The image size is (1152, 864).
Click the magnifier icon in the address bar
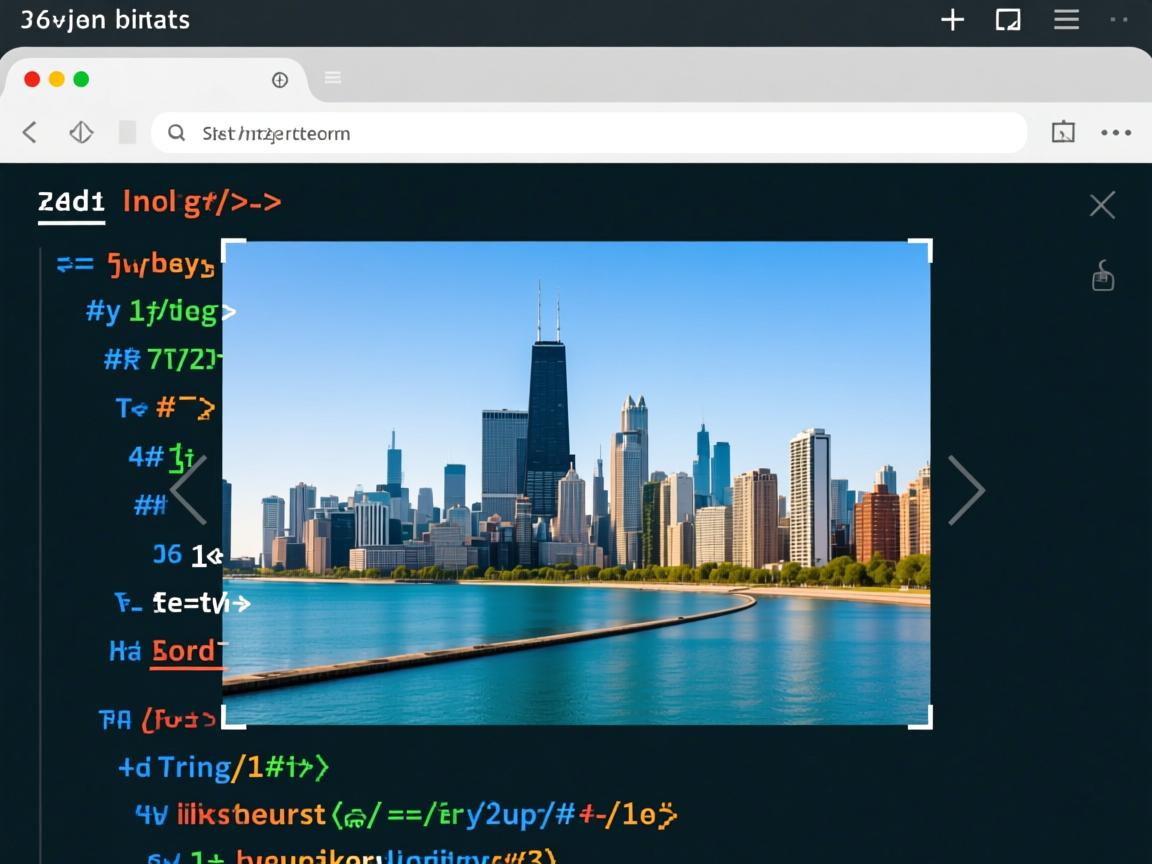coord(177,132)
